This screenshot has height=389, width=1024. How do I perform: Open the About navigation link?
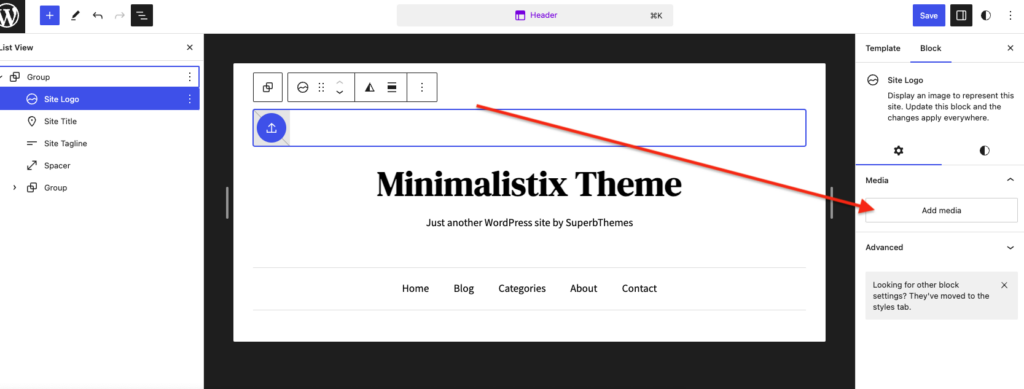583,288
